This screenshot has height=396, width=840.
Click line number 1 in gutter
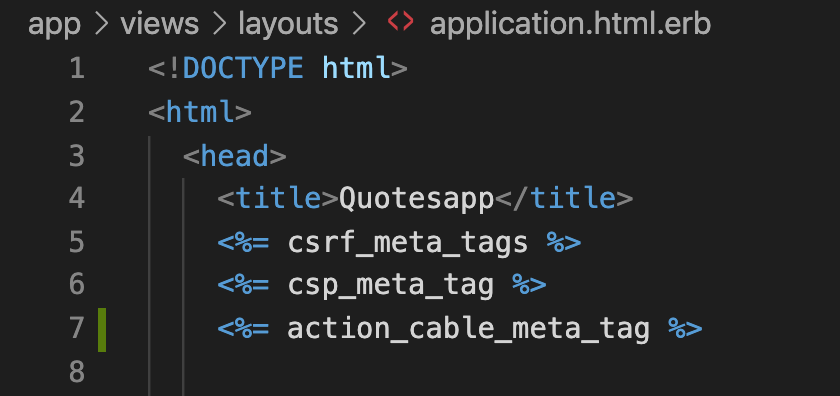(x=77, y=69)
